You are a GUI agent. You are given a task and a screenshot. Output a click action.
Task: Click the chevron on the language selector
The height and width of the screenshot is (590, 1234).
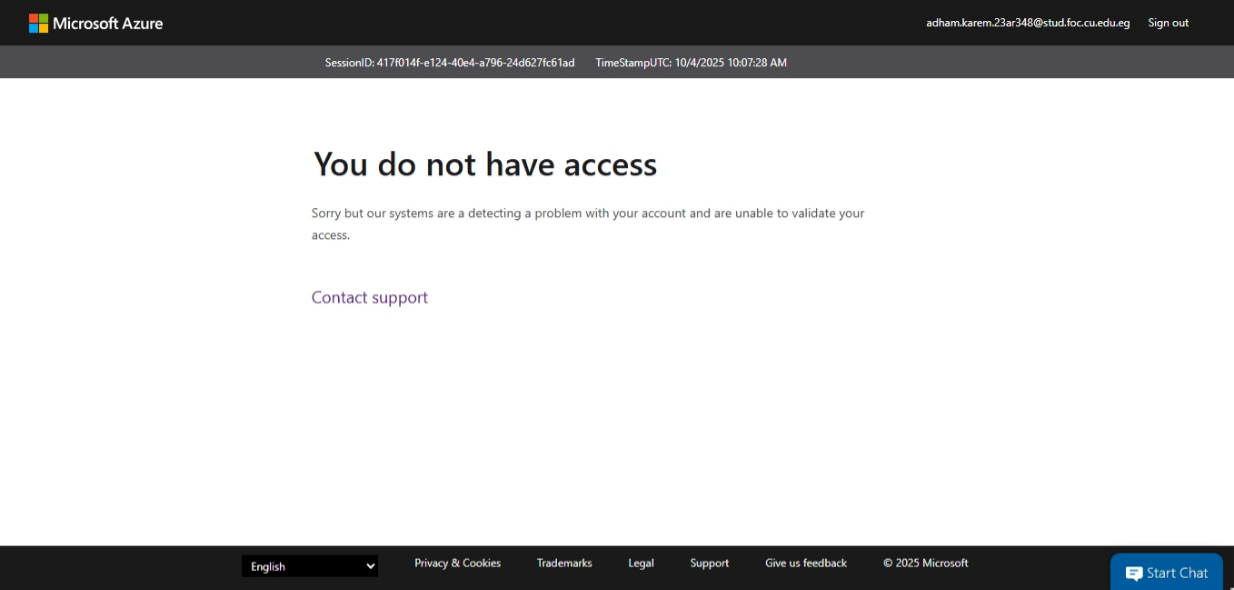tap(369, 566)
